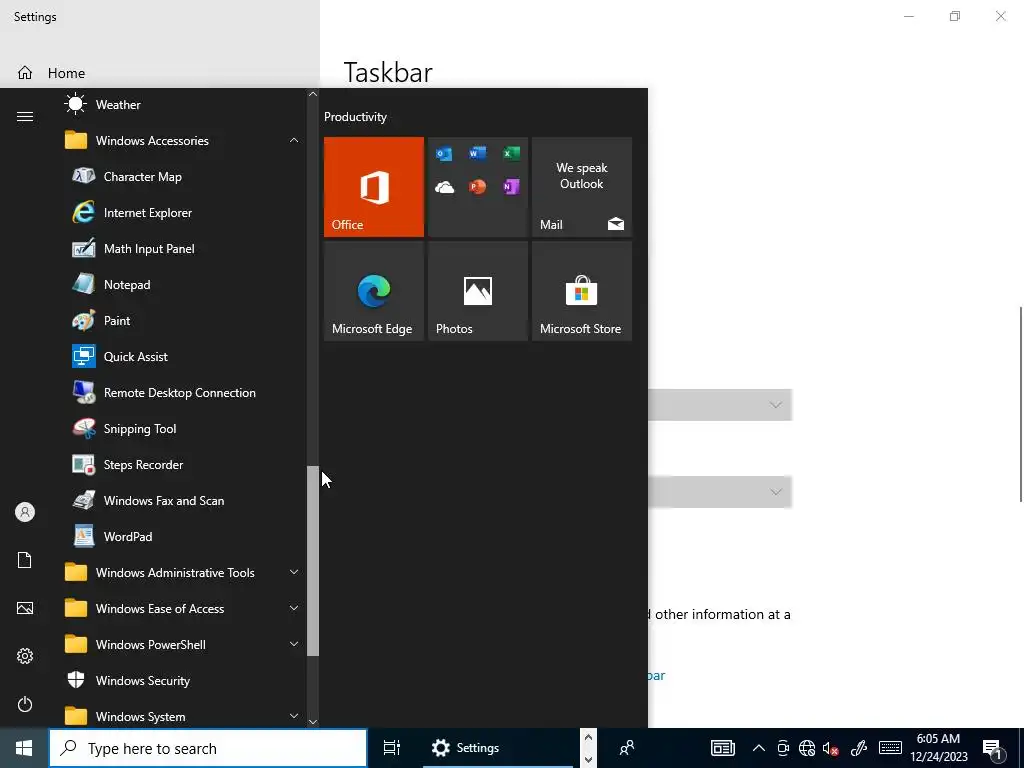The height and width of the screenshot is (768, 1024).
Task: Click the Start menu power button
Action: [25, 704]
